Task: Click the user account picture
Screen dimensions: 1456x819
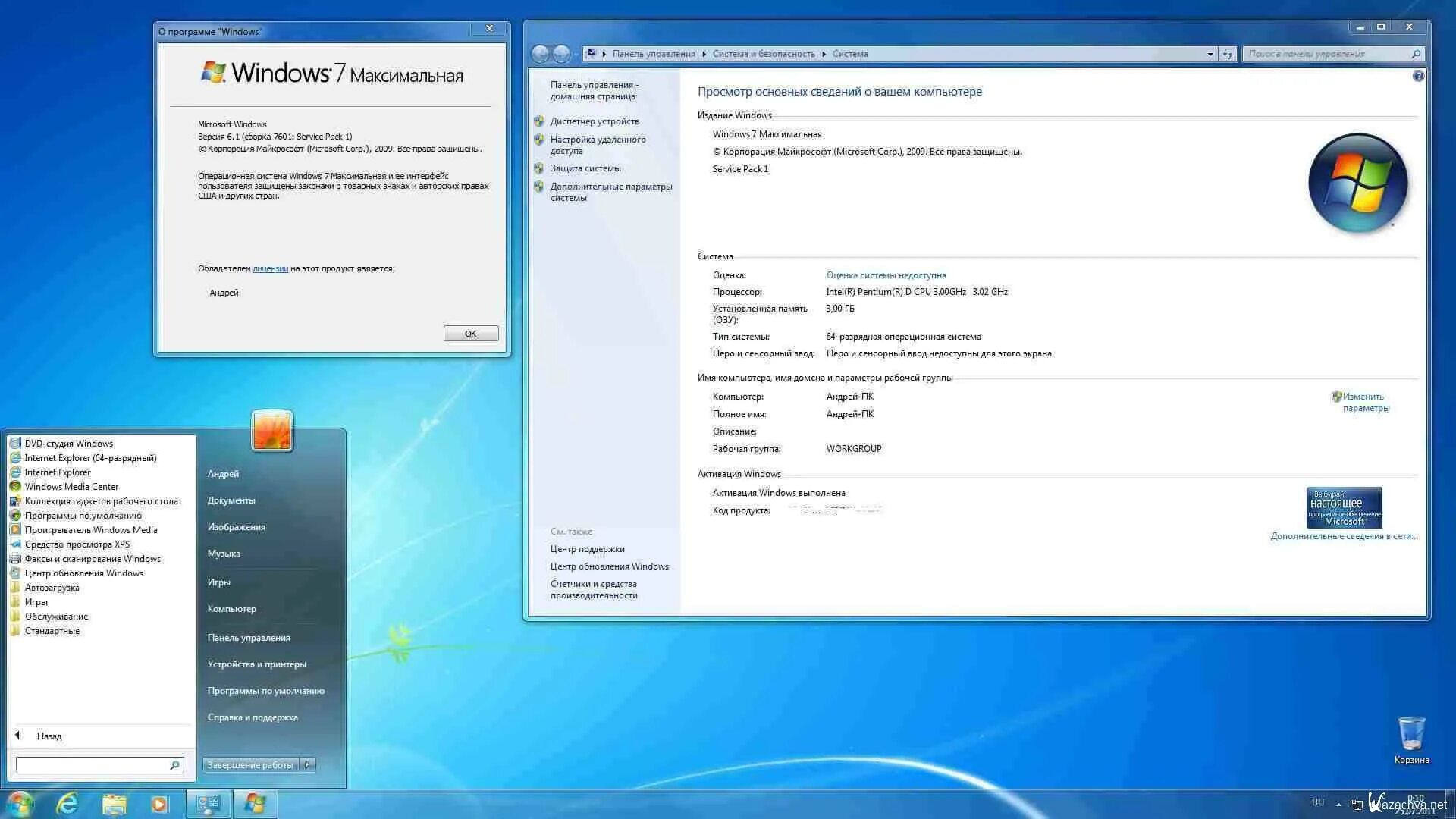Action: (x=272, y=431)
